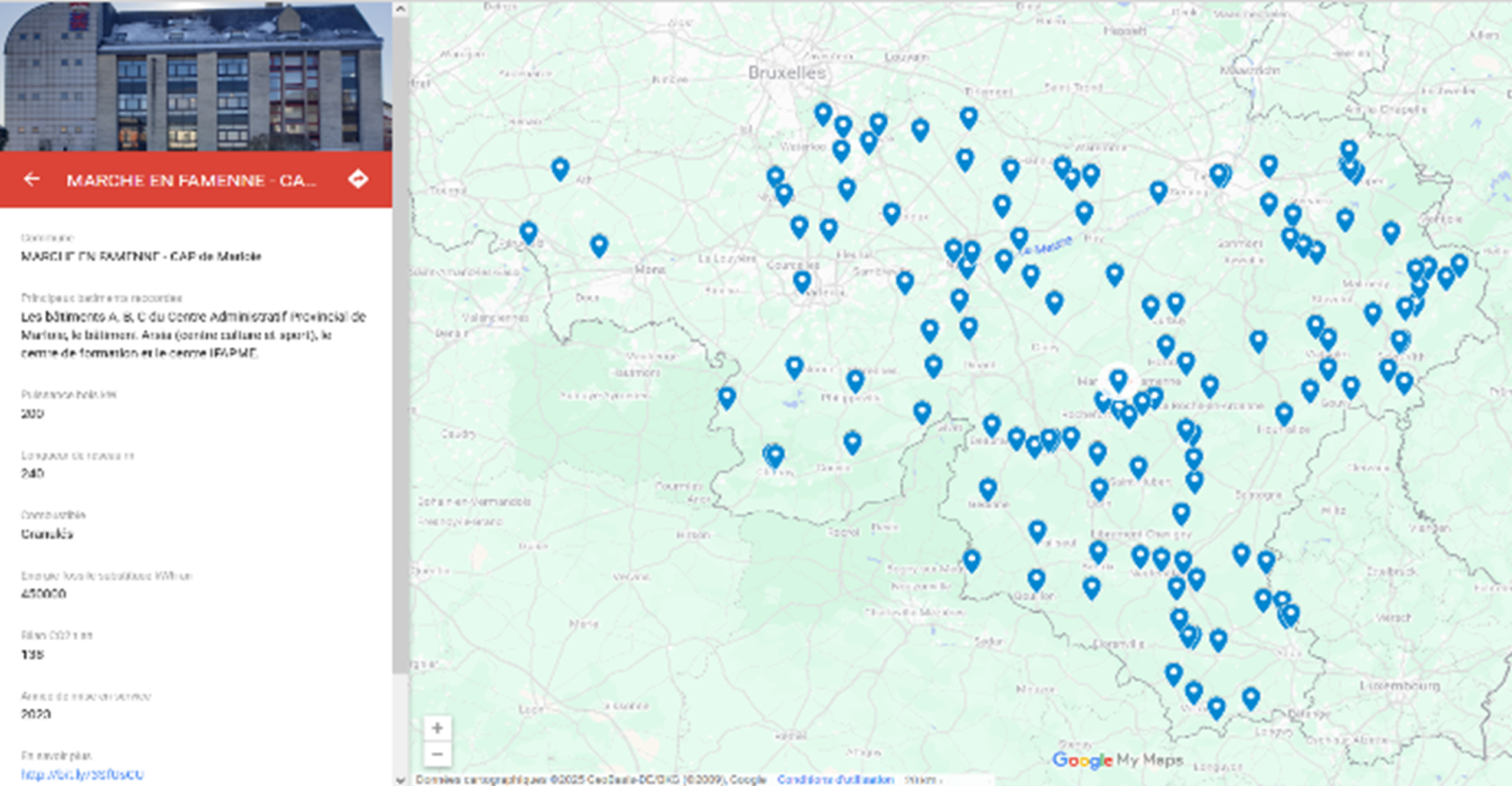Click the Commune value 'MARCHE EN FAMENNE - CAP de Marloie'

pyautogui.click(x=141, y=256)
